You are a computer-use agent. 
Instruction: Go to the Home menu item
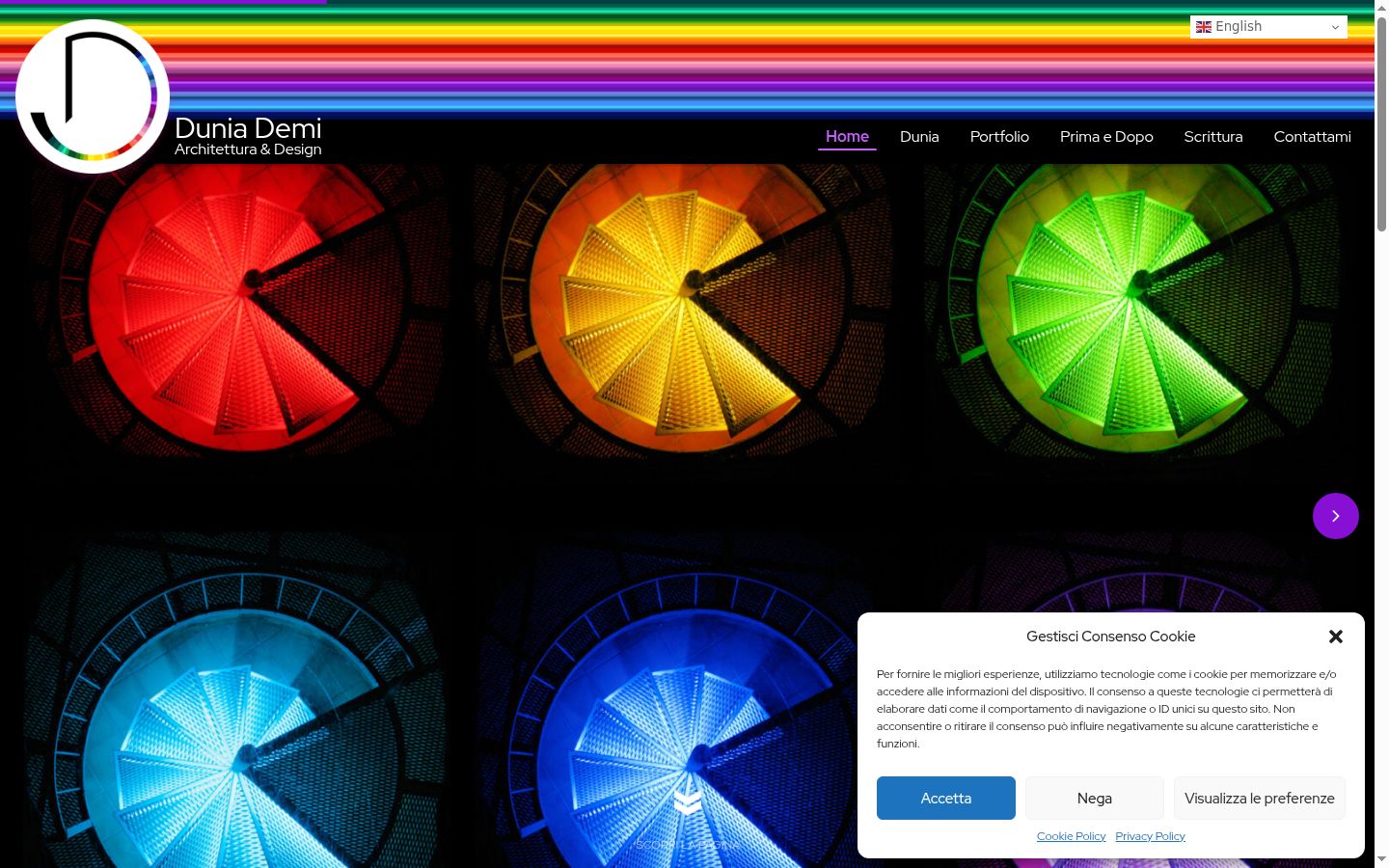coord(847,137)
